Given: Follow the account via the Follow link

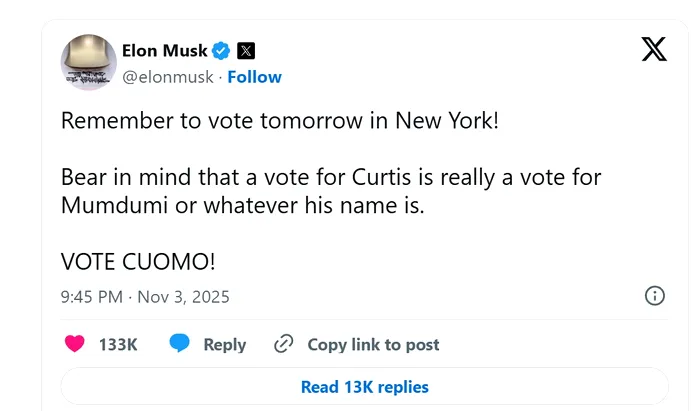Looking at the screenshot, I should tap(255, 77).
